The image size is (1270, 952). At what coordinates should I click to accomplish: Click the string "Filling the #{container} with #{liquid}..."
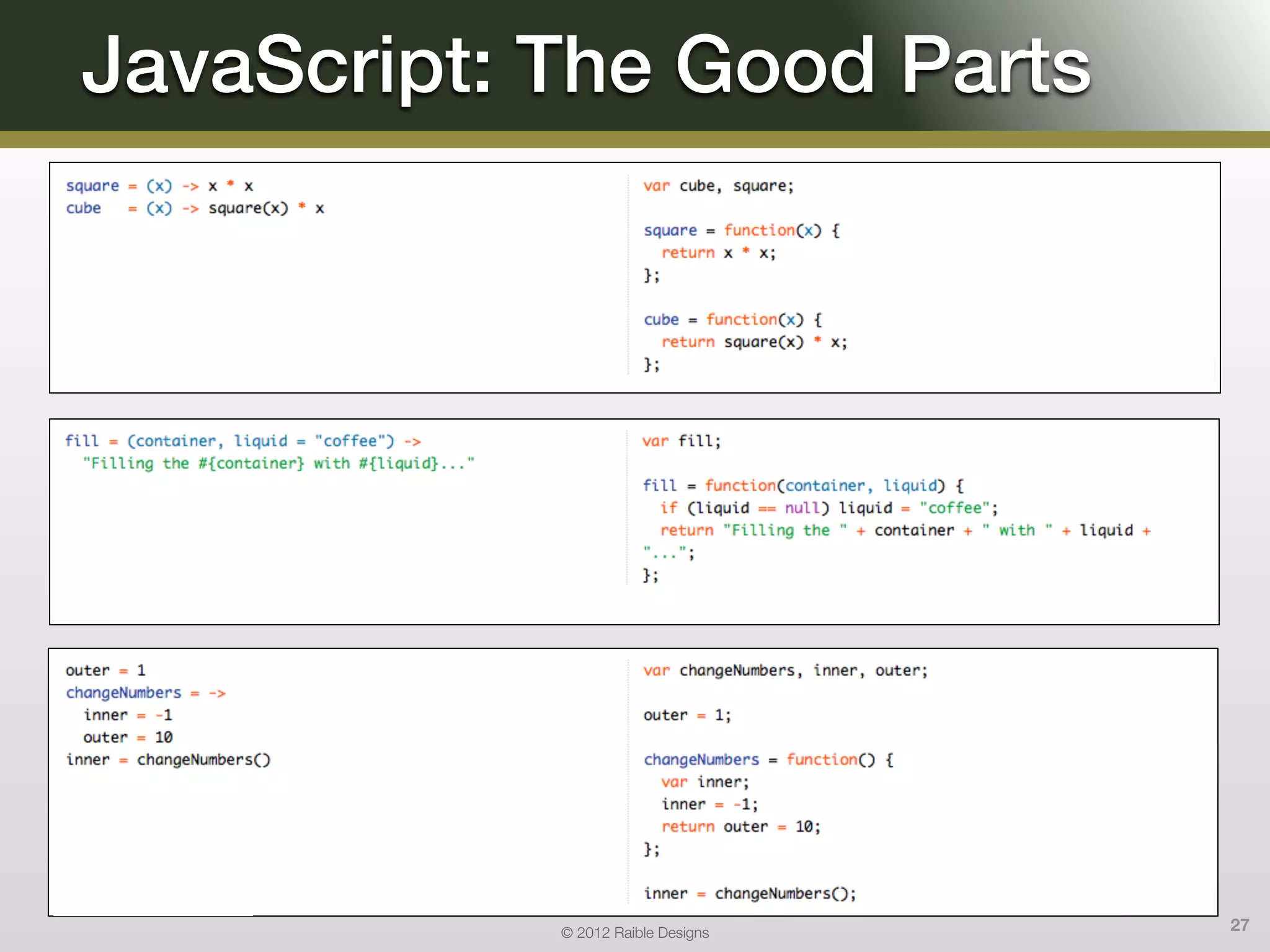coord(279,464)
